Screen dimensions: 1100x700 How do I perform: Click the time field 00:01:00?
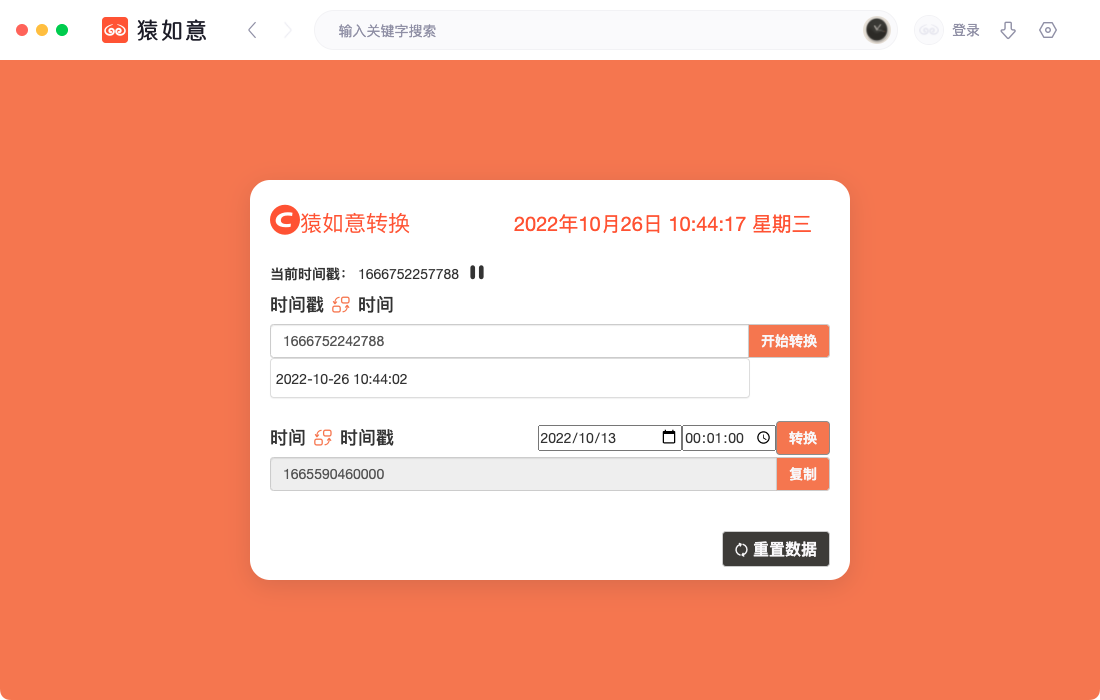pyautogui.click(x=728, y=438)
